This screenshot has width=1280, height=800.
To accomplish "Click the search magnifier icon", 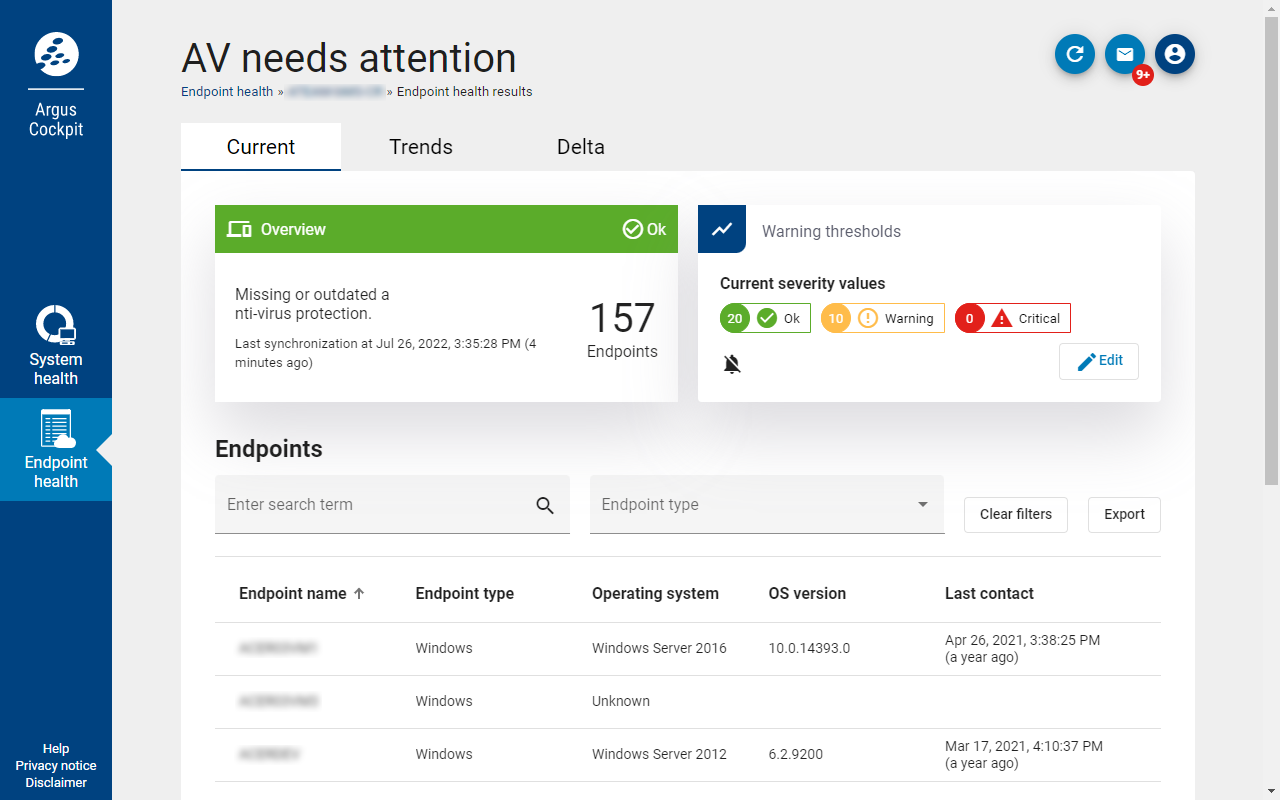I will pyautogui.click(x=545, y=505).
